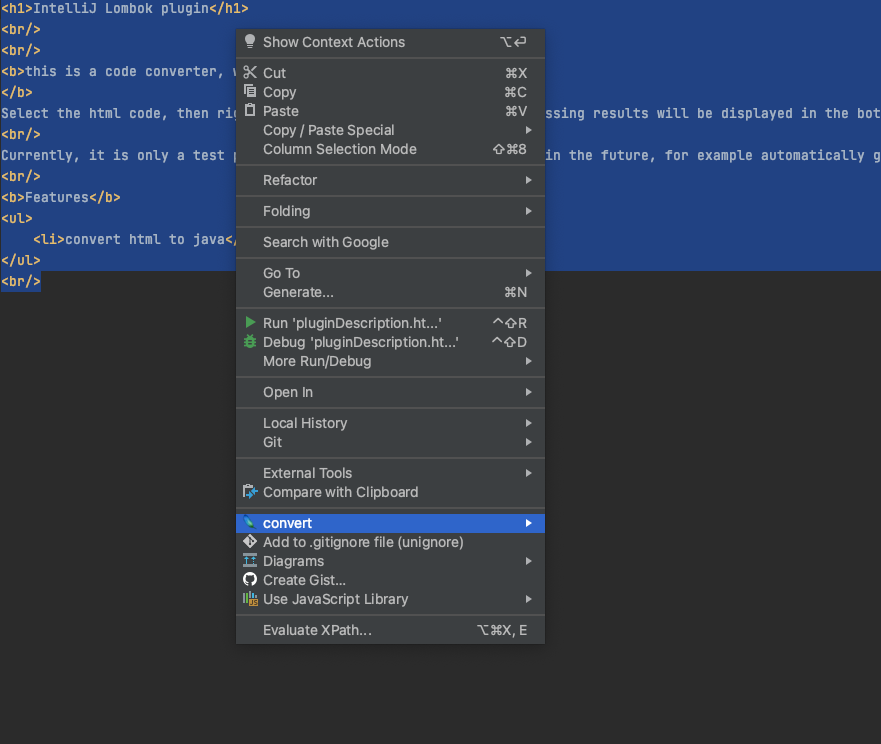This screenshot has width=881, height=744.
Task: Expand the Git submenu arrow
Action: click(529, 442)
